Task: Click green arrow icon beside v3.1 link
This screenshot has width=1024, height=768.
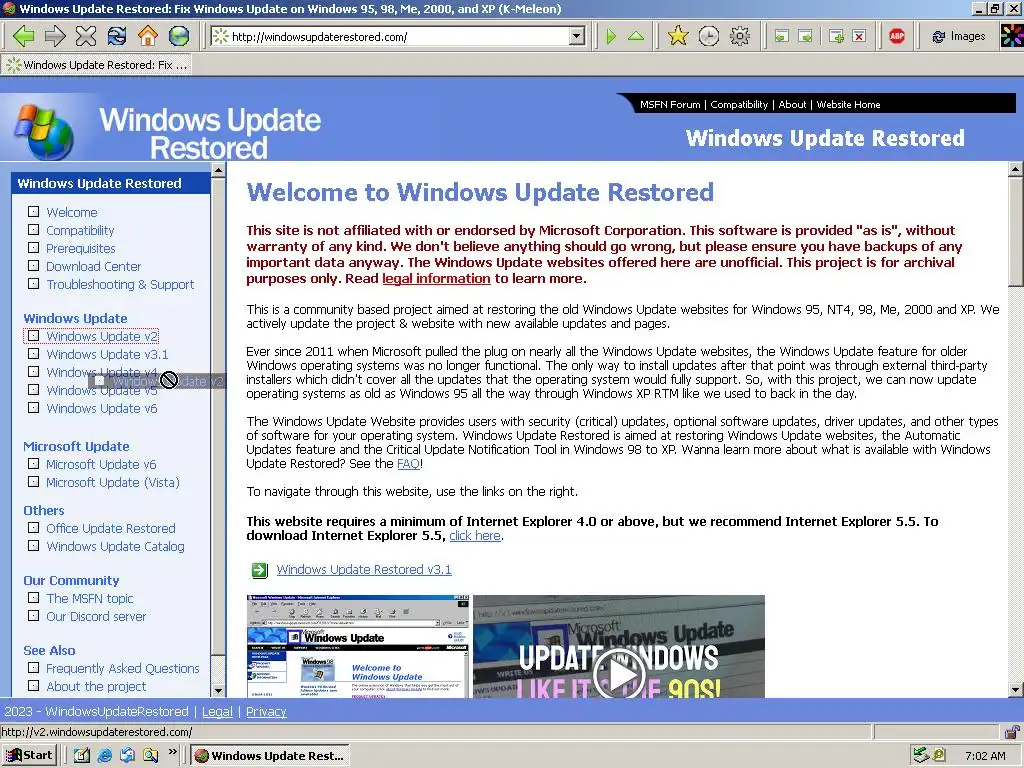Action: point(259,570)
